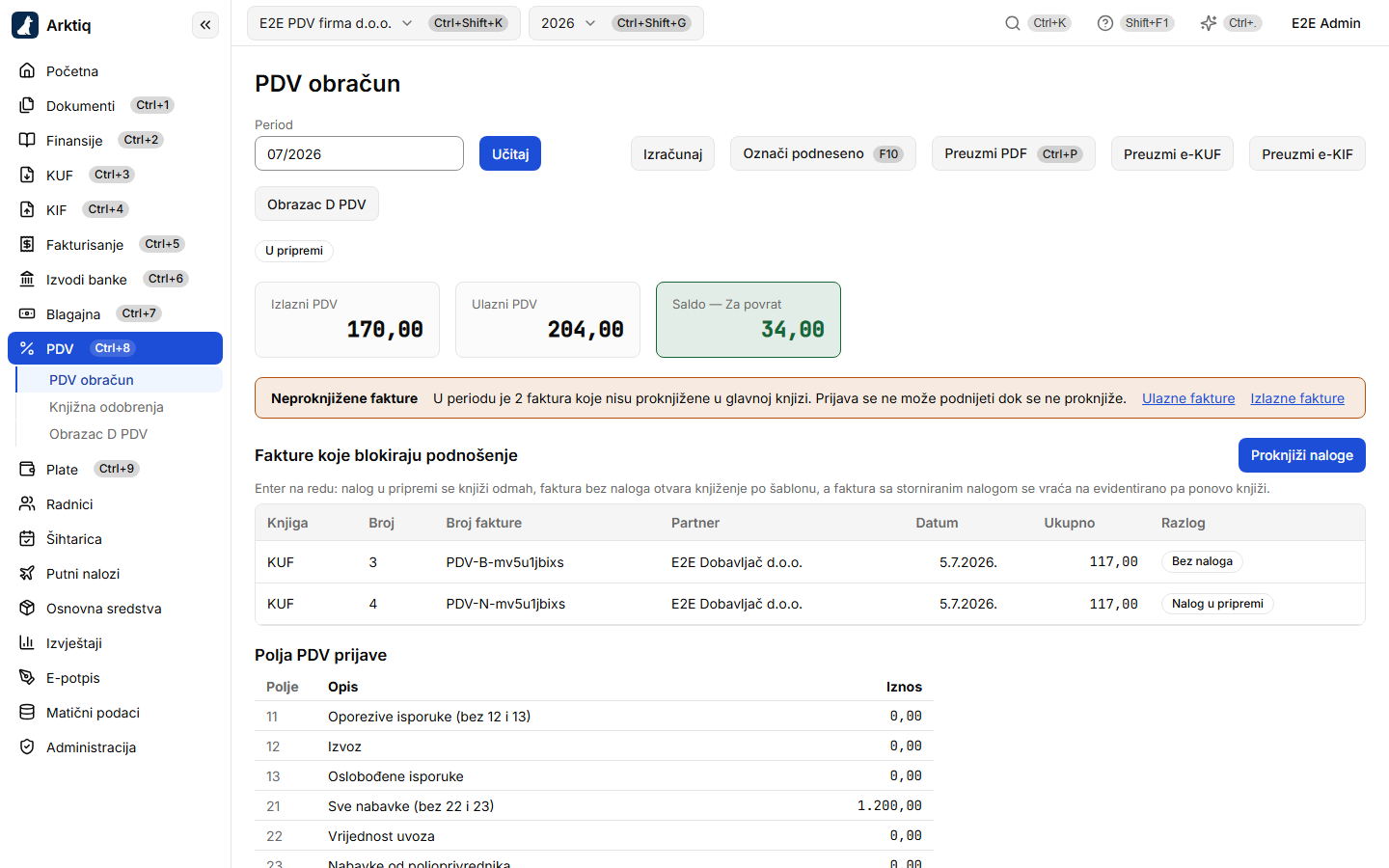This screenshot has width=1389, height=868.
Task: Select PDV obračun in the PDV submenu
Action: (120, 380)
